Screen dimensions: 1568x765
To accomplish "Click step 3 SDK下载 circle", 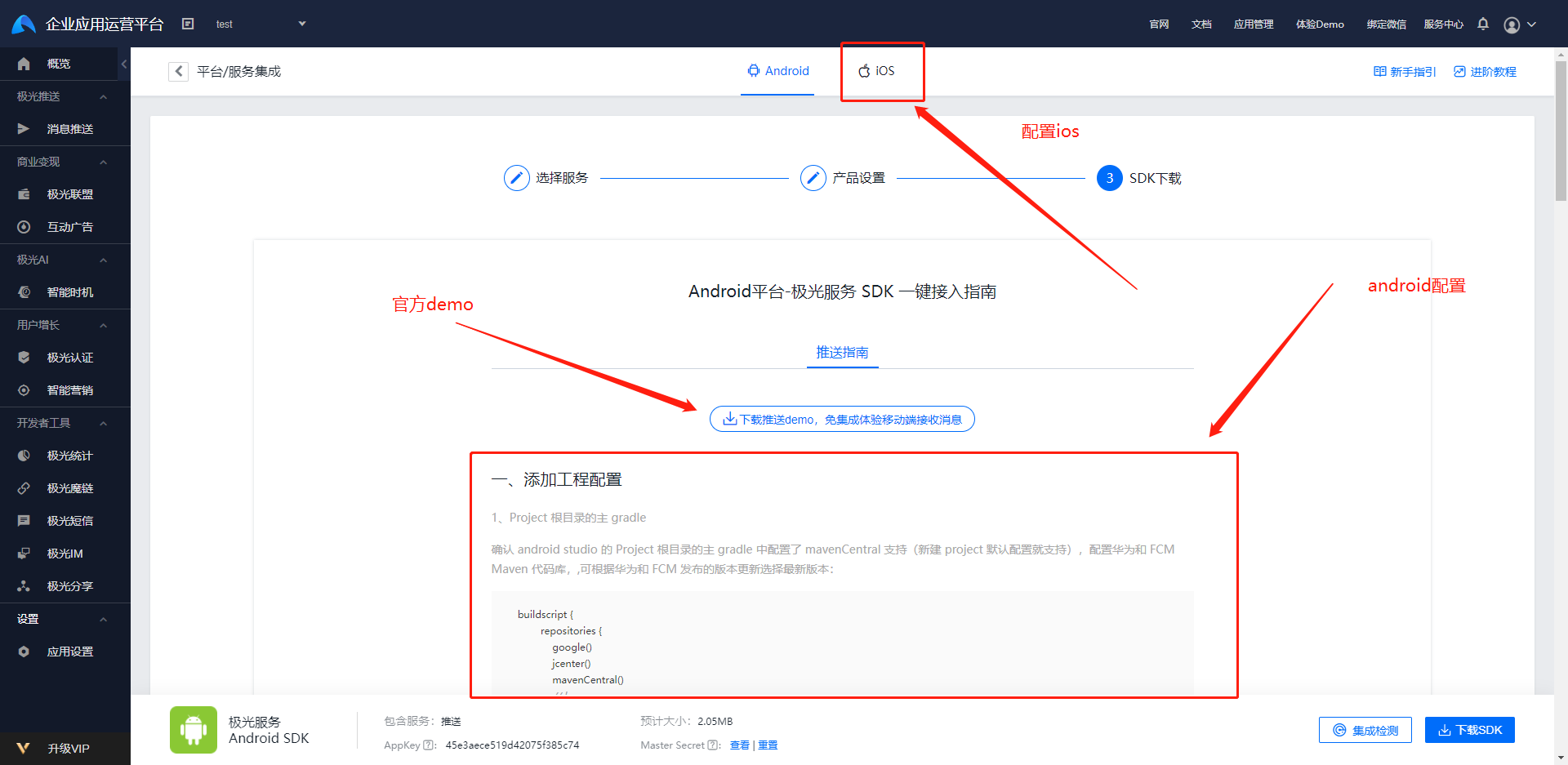I will pos(1109,178).
